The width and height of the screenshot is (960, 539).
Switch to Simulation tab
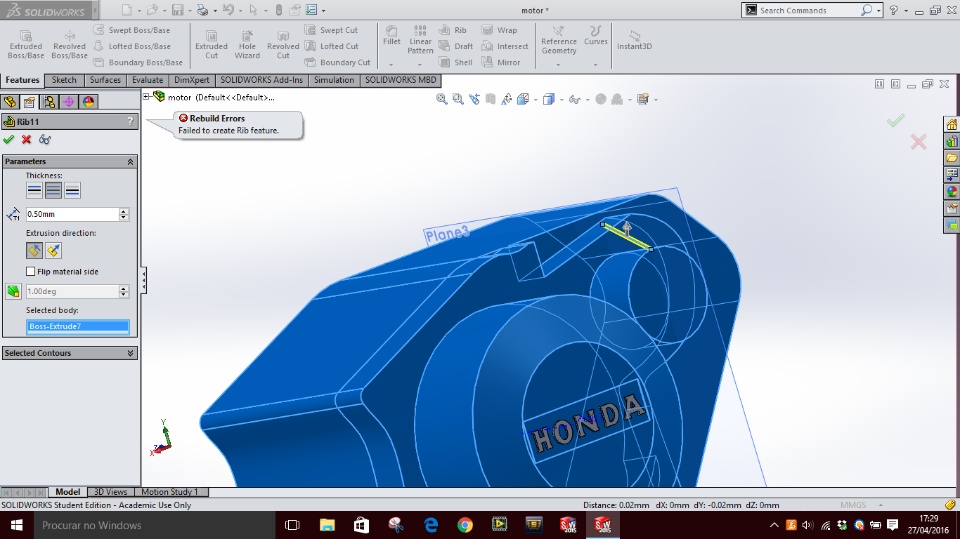[334, 80]
